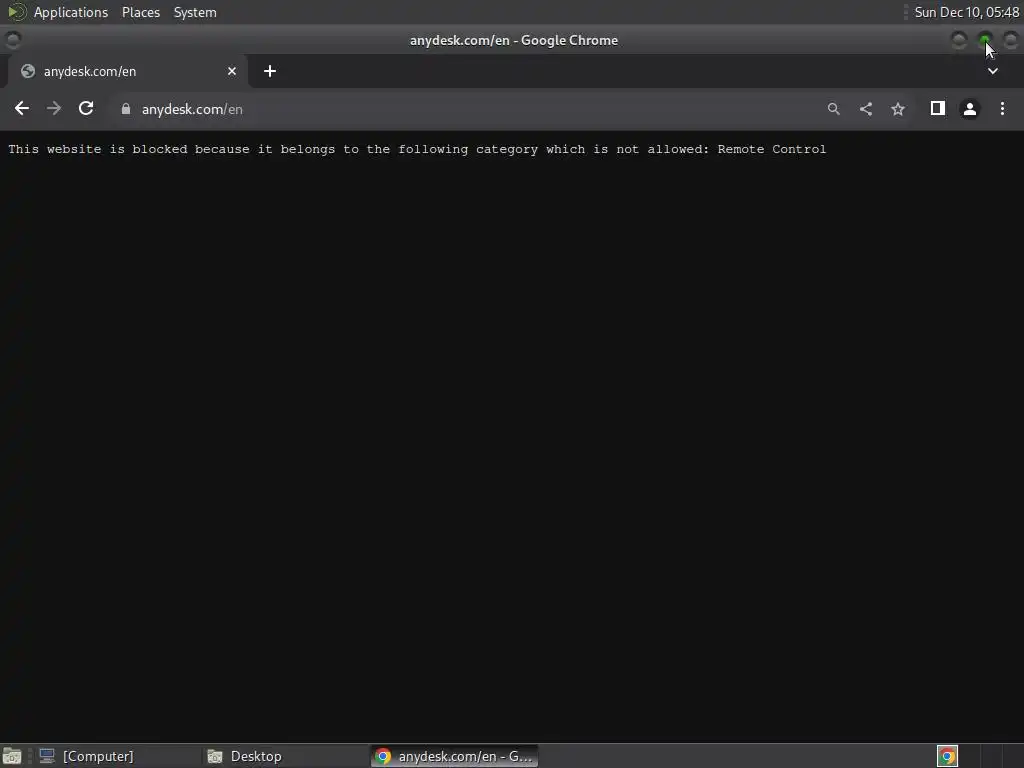This screenshot has height=768, width=1024.
Task: Click the forward navigation arrow
Action: [54, 108]
